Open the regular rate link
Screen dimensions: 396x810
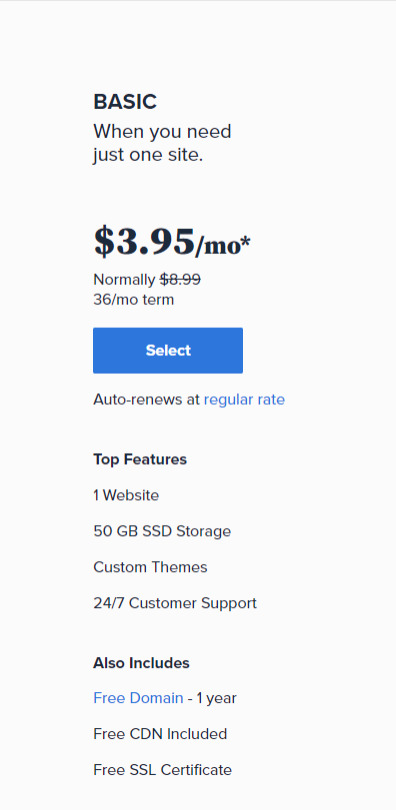[244, 400]
